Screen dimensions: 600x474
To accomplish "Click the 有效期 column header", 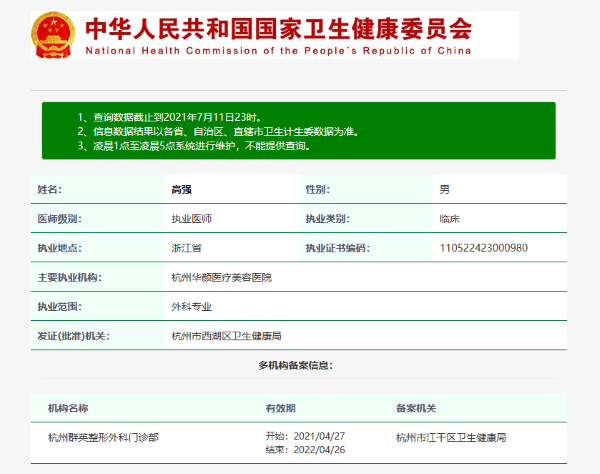I will 280,408.
